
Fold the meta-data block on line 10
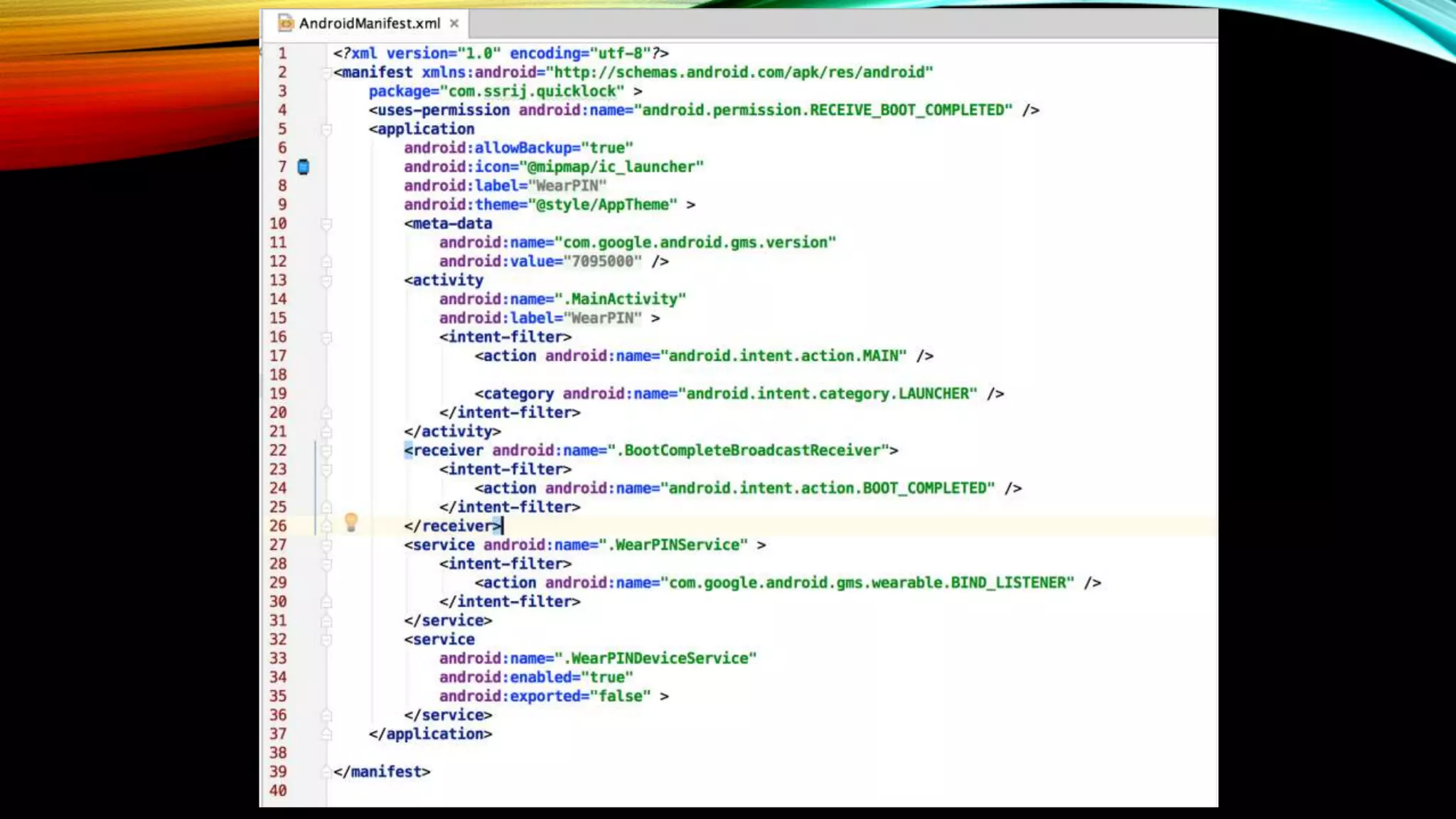coord(326,224)
